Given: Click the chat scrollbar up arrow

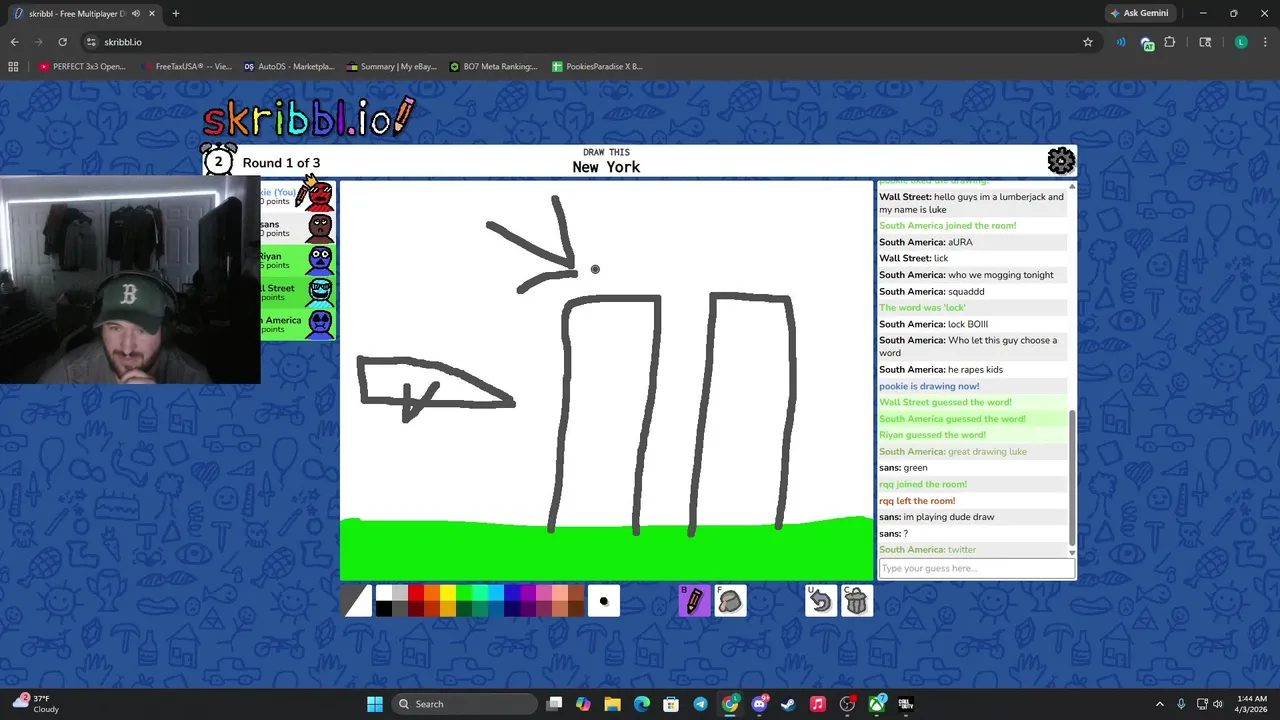Looking at the screenshot, I should click(1072, 186).
